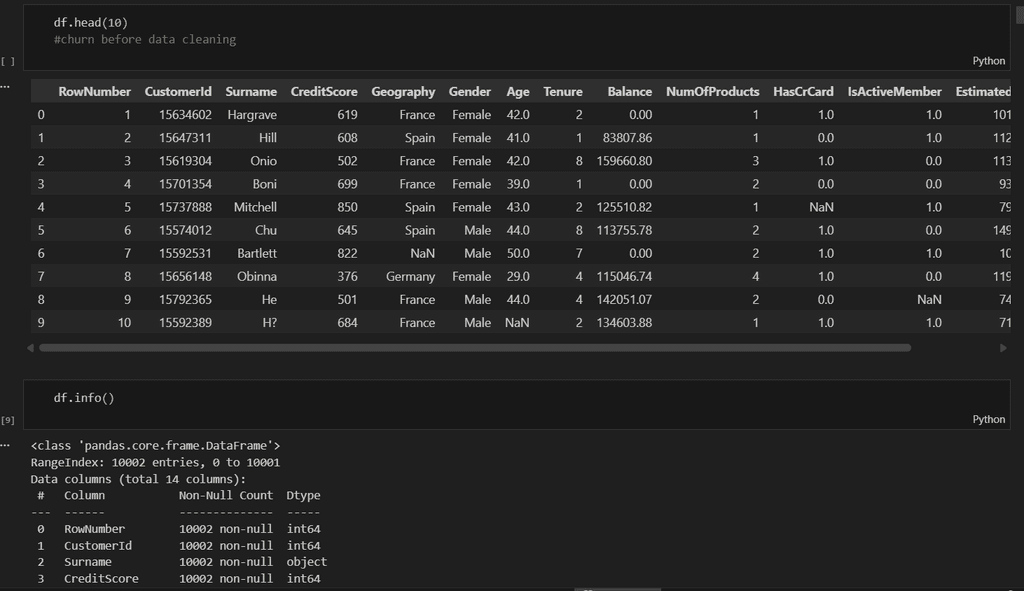Viewport: 1024px width, 591px height.
Task: Click the comment line about churn data cleaning
Action: tap(145, 40)
